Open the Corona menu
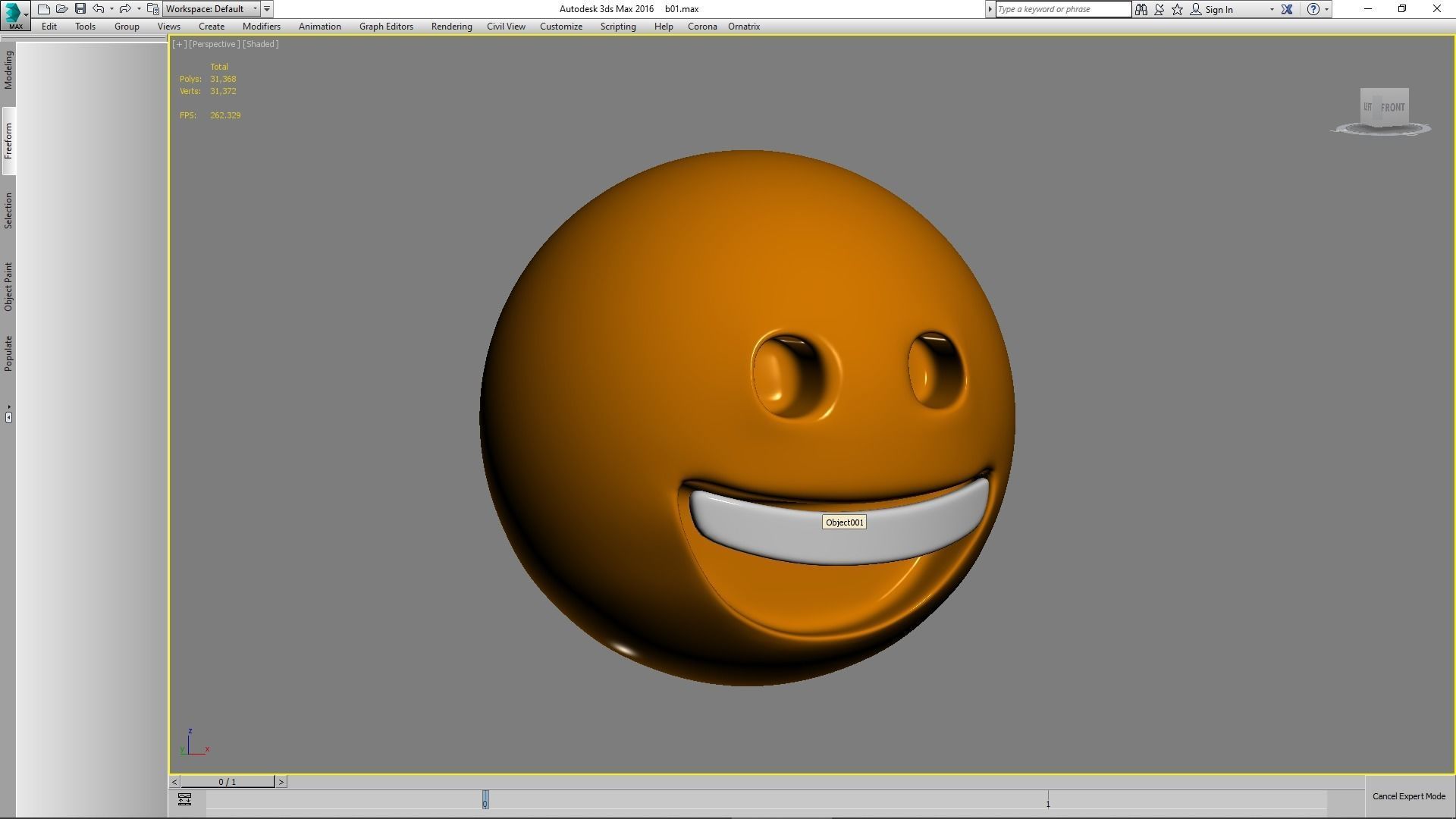Viewport: 1456px width, 819px height. (702, 27)
